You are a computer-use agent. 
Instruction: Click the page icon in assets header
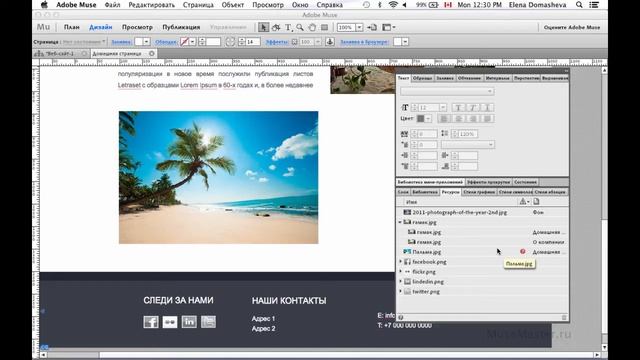pos(536,202)
